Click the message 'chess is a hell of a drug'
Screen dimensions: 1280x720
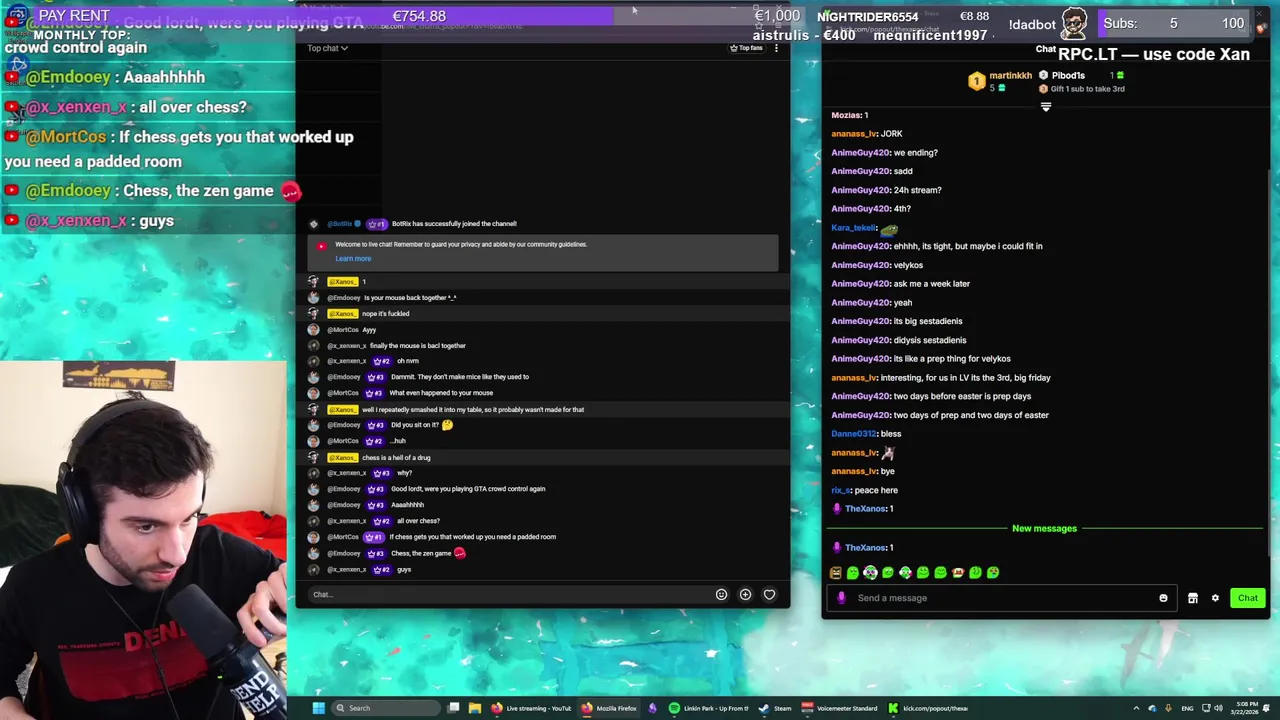[396, 458]
